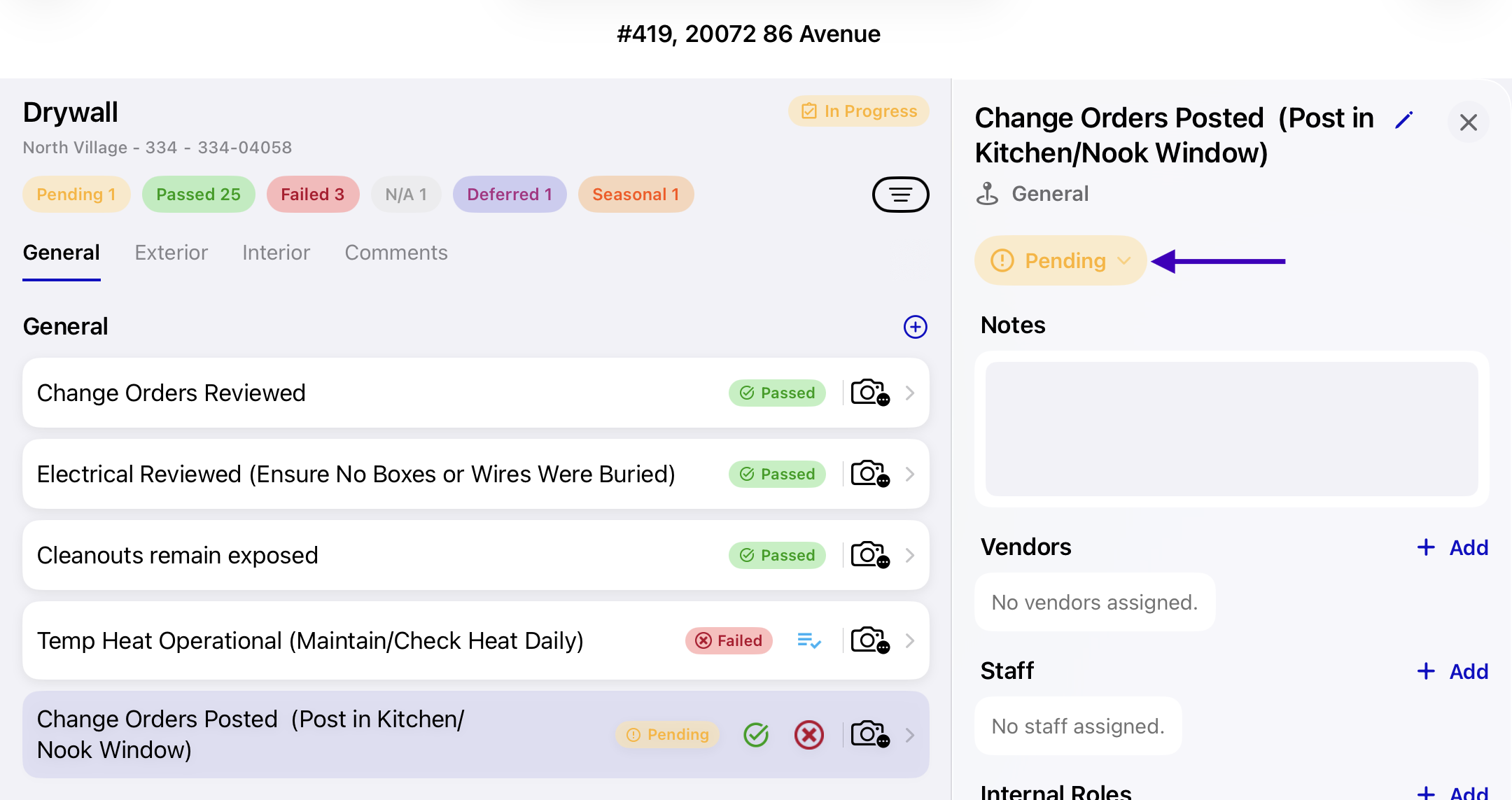Filter by Pending 1 chip
Image resolution: width=1512 pixels, height=800 pixels.
(76, 194)
